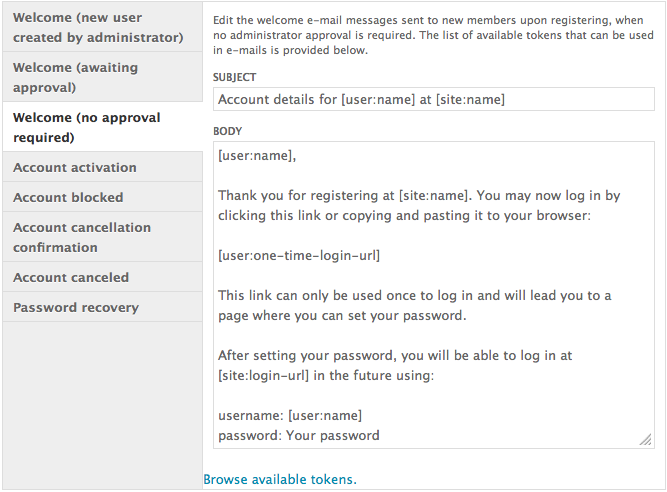Place cursor on the "[user:name]," greeting line
667x492 pixels.
click(257, 156)
